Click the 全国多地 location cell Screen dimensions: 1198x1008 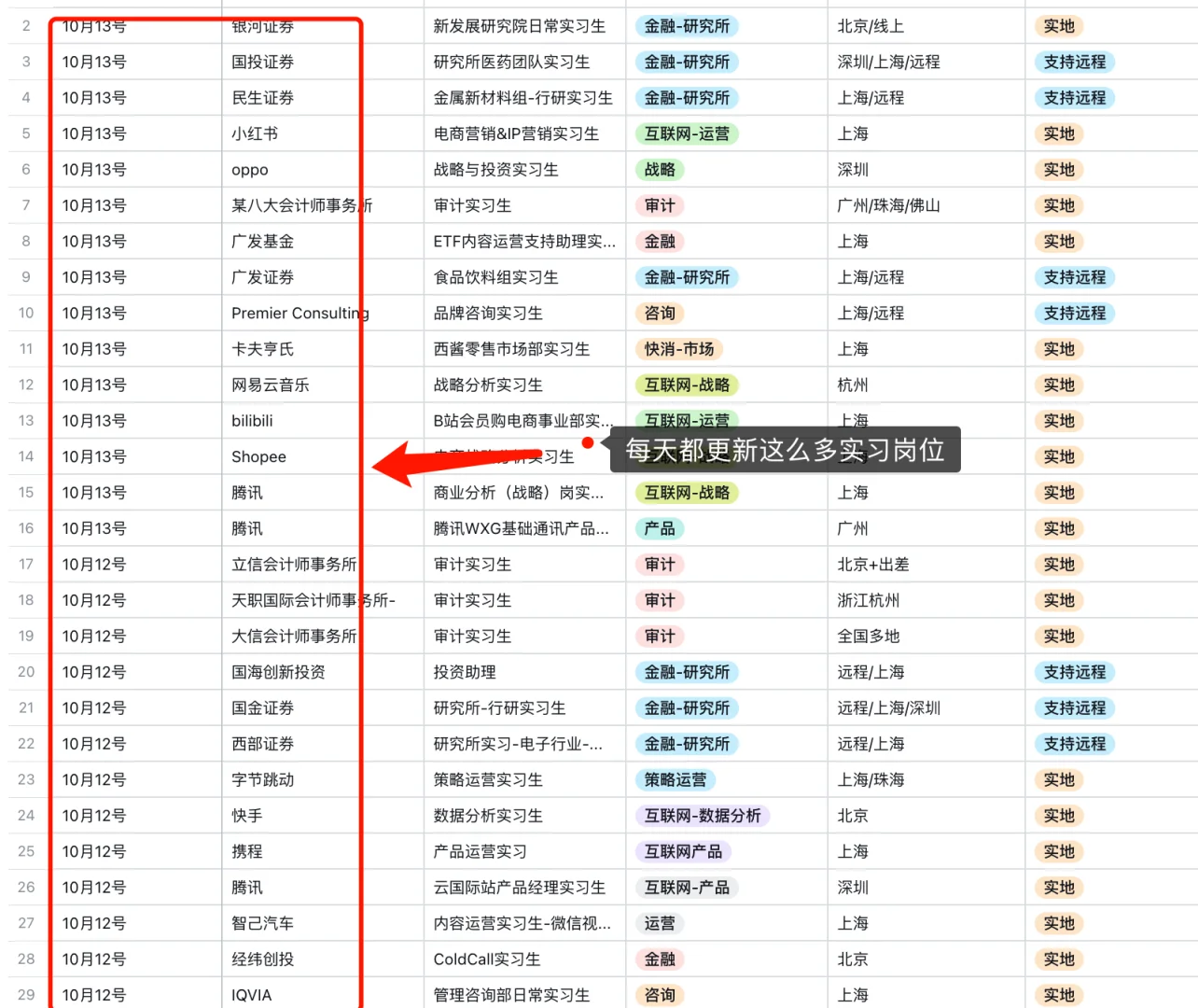(x=926, y=637)
